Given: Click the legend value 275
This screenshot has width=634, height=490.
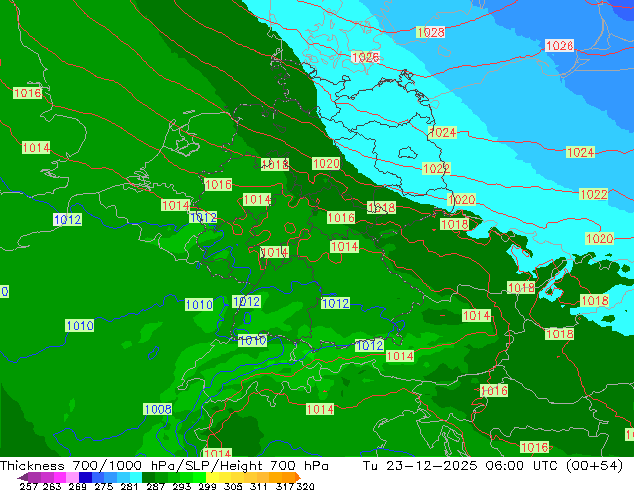Looking at the screenshot, I should [104, 486].
